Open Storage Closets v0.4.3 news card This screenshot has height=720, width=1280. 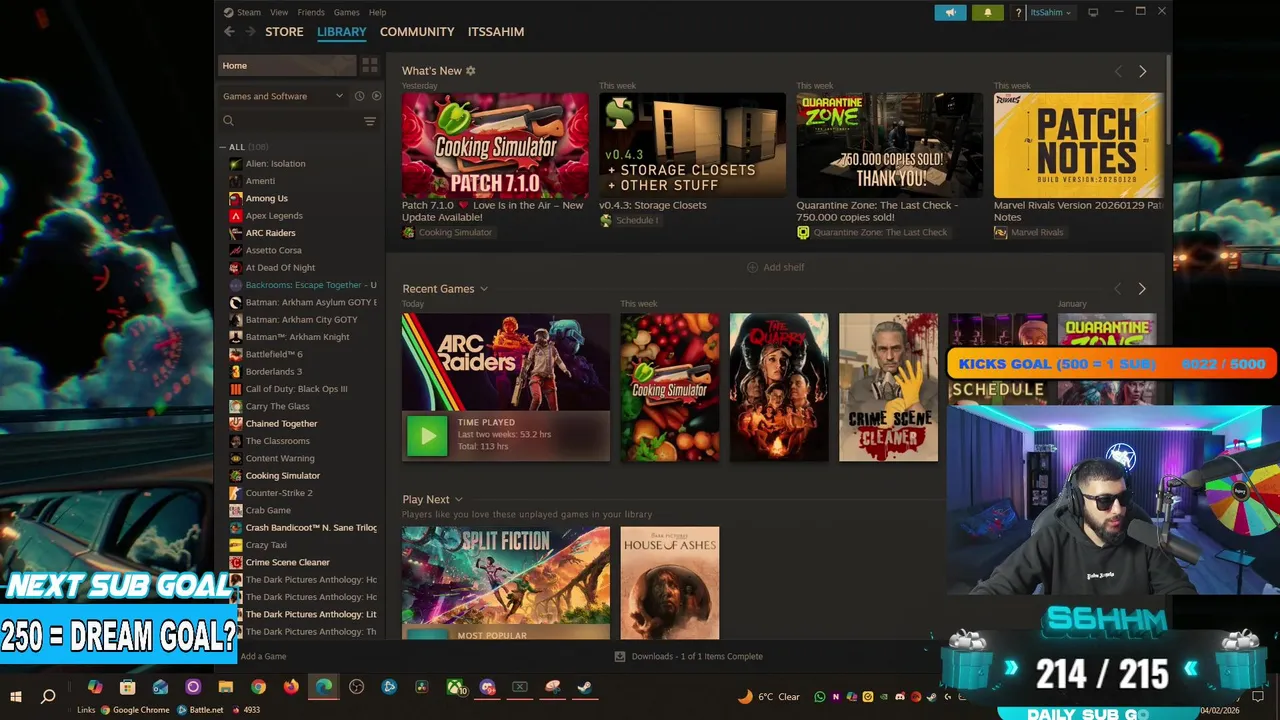(692, 146)
